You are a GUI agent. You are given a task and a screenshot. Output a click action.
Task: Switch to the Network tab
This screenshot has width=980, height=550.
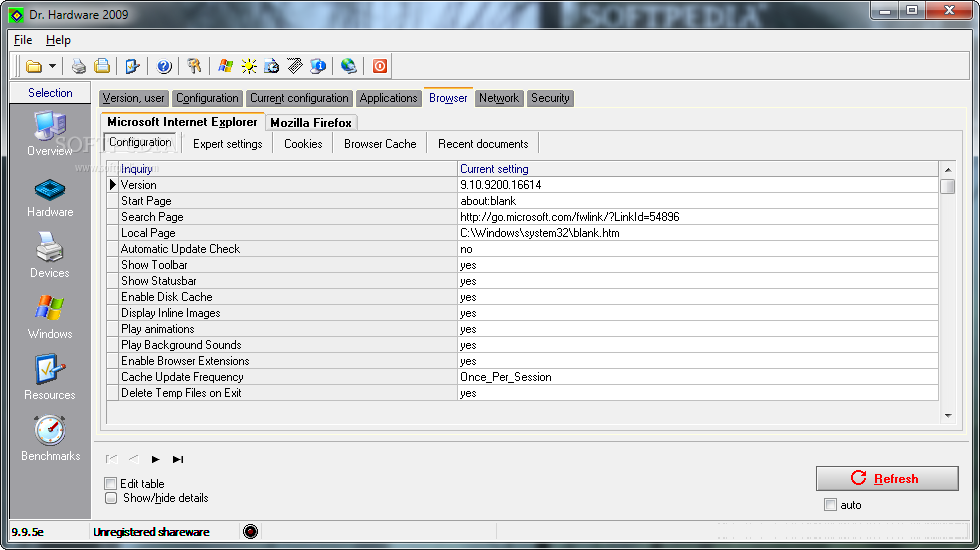(x=499, y=98)
